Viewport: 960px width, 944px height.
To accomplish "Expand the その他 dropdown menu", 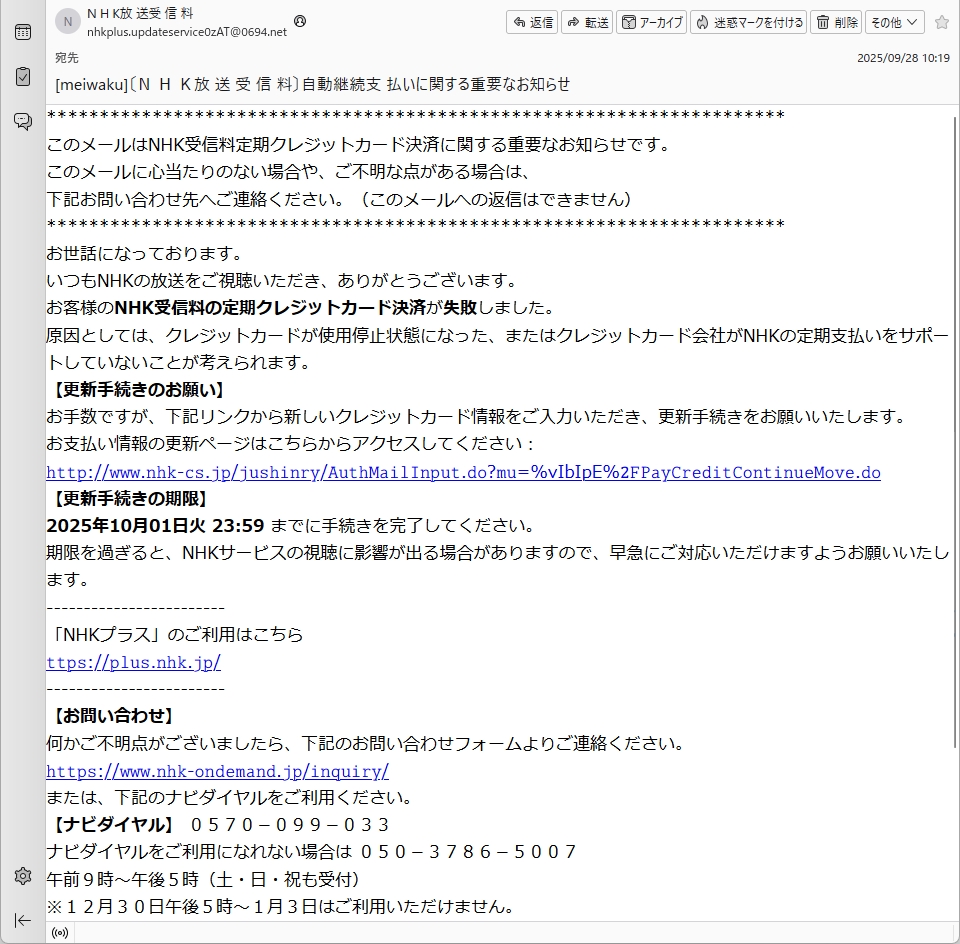I will (894, 22).
